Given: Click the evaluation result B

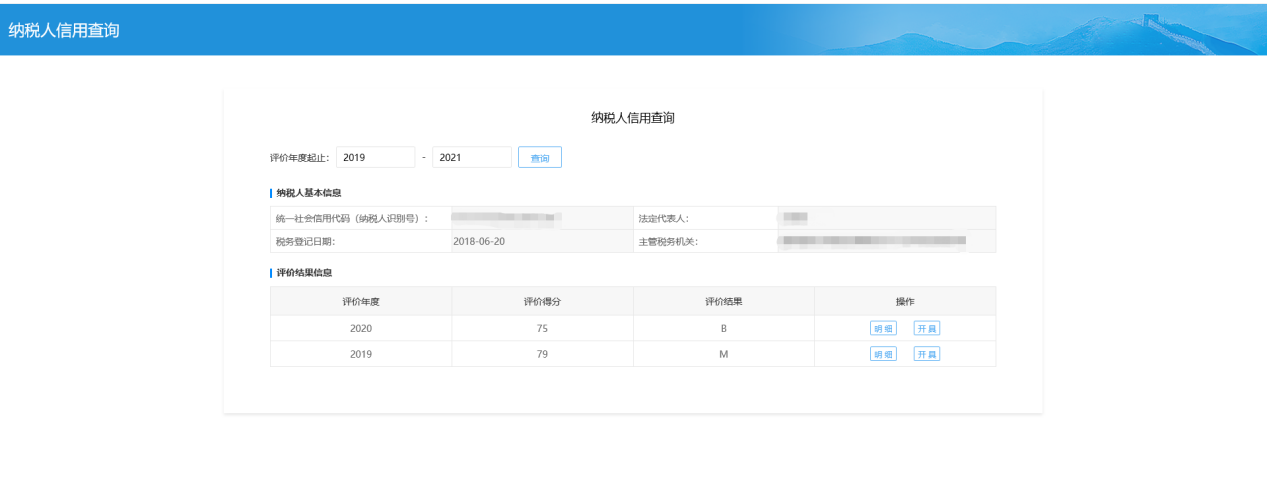Looking at the screenshot, I should (723, 328).
